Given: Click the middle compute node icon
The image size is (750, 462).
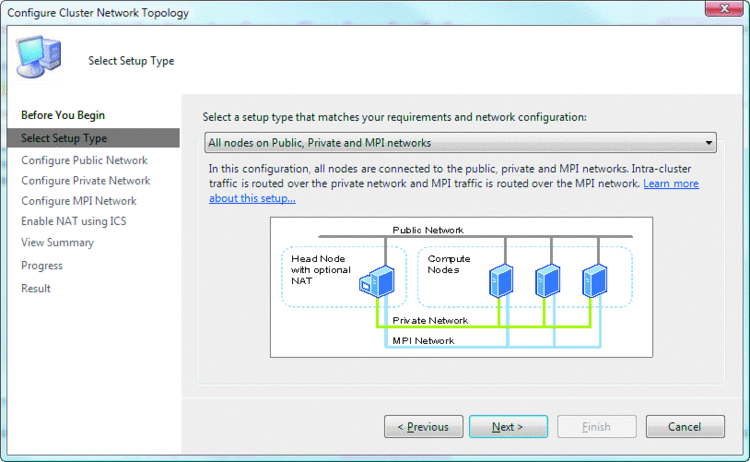Looking at the screenshot, I should click(547, 281).
